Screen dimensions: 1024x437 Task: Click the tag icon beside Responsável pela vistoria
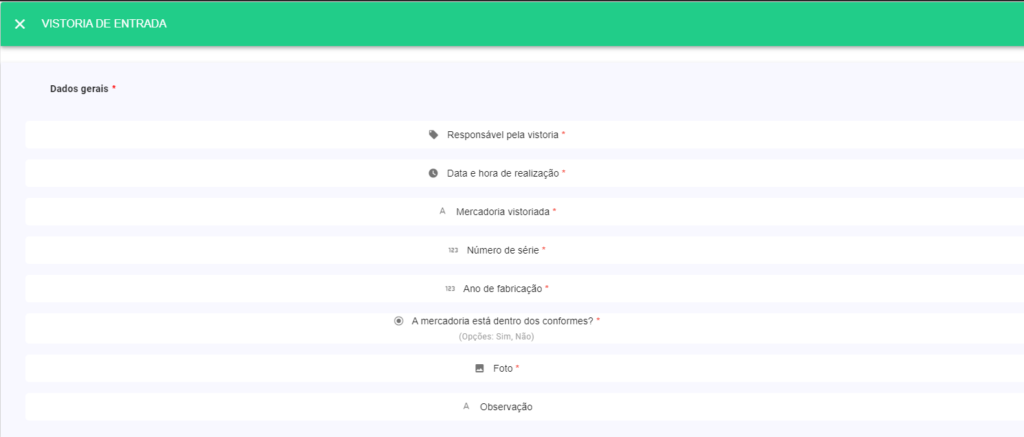pos(433,134)
